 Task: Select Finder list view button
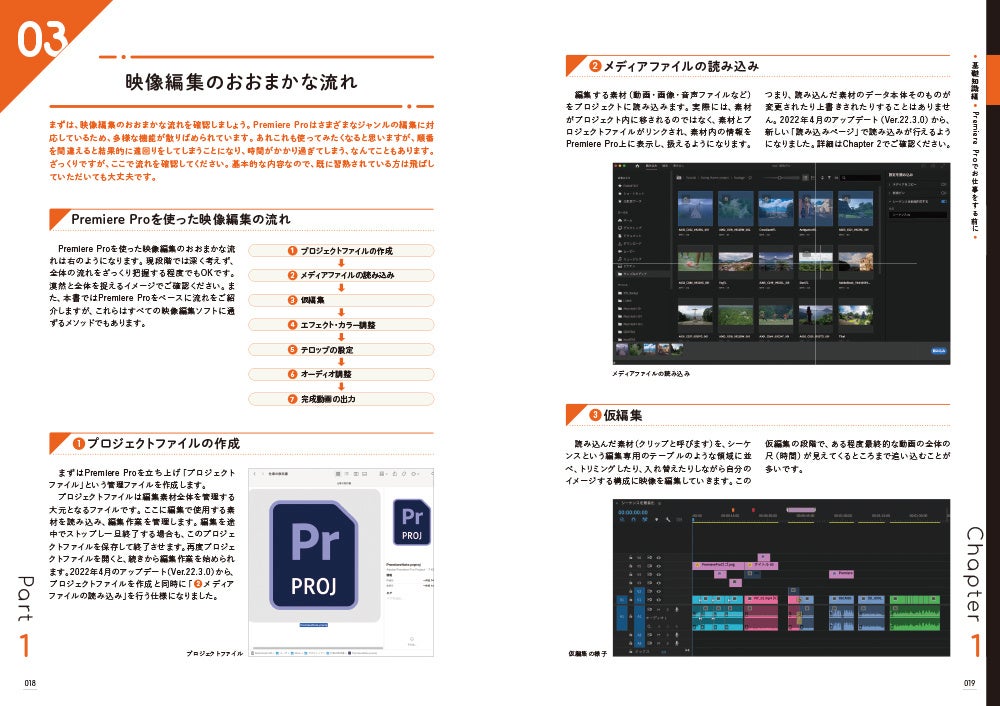pyautogui.click(x=346, y=474)
